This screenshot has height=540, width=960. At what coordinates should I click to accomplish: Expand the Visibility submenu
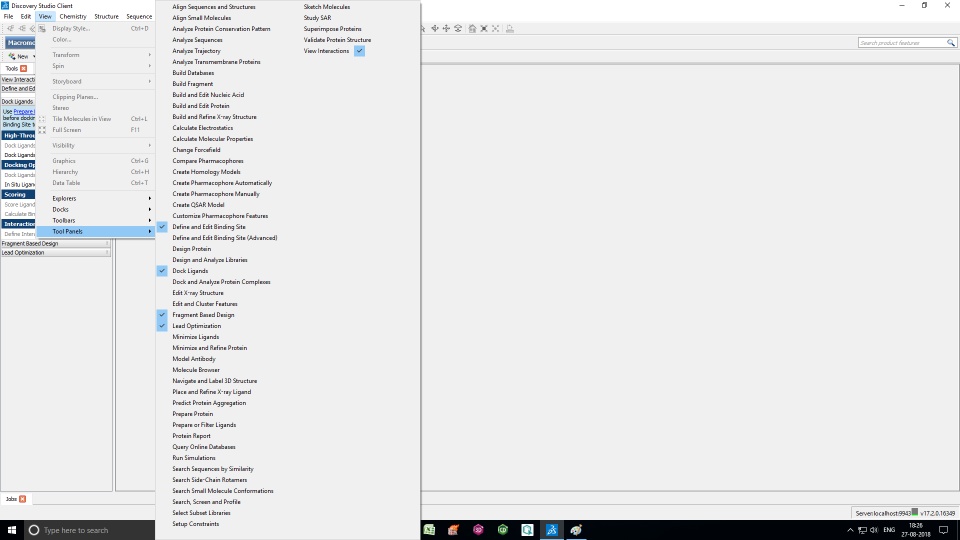point(96,146)
